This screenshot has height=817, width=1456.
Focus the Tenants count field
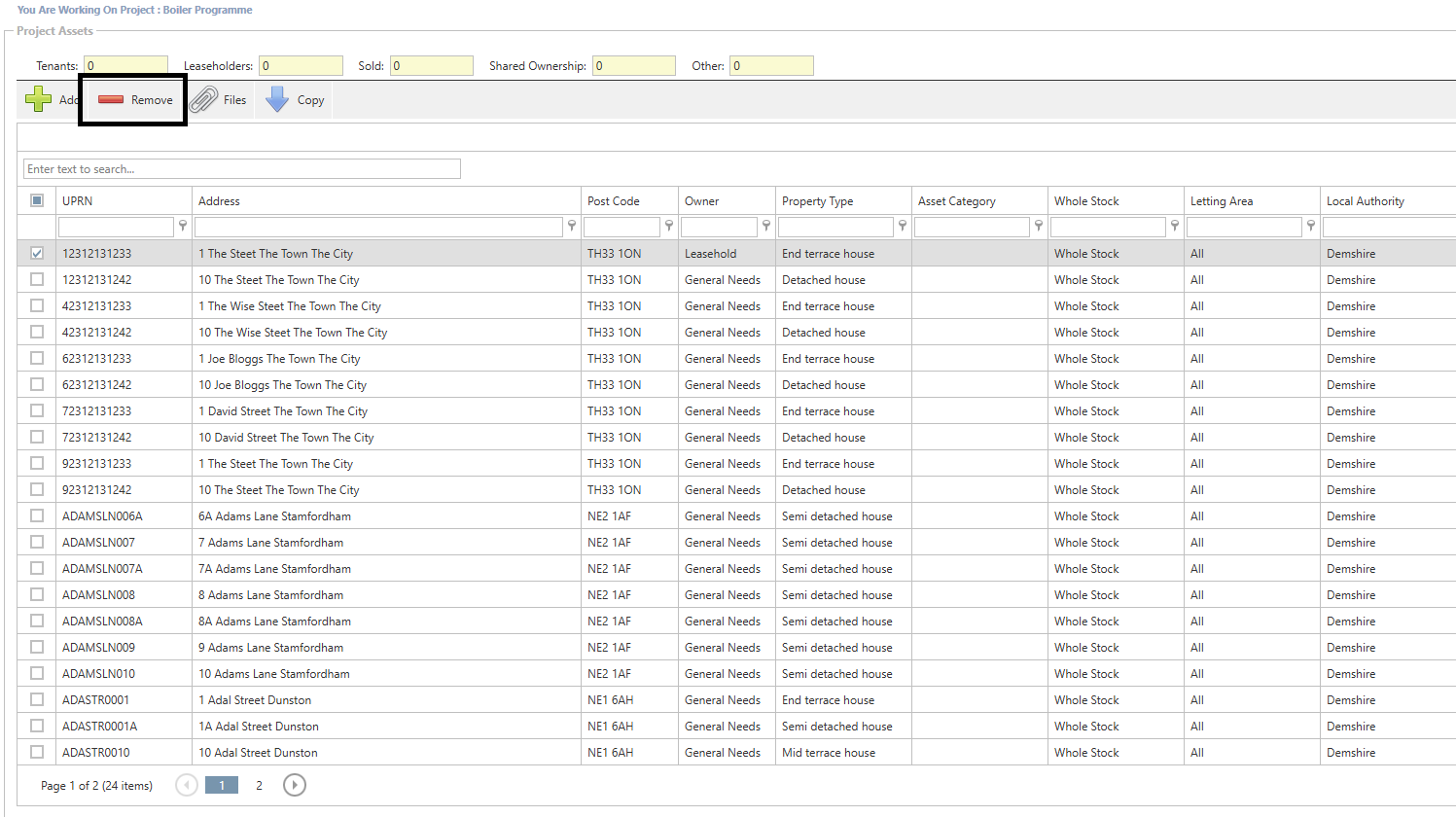click(x=125, y=66)
